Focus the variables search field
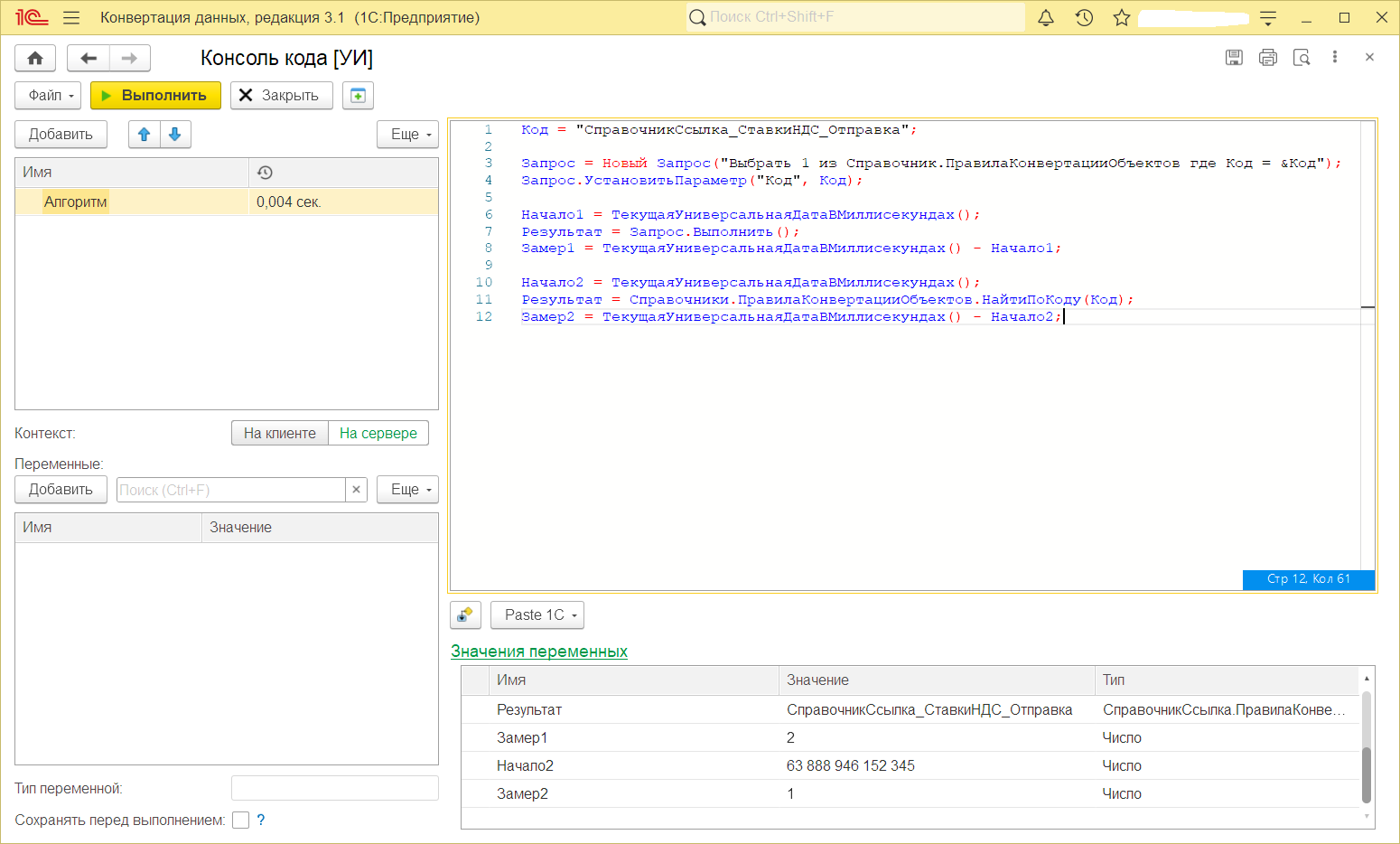 click(231, 490)
